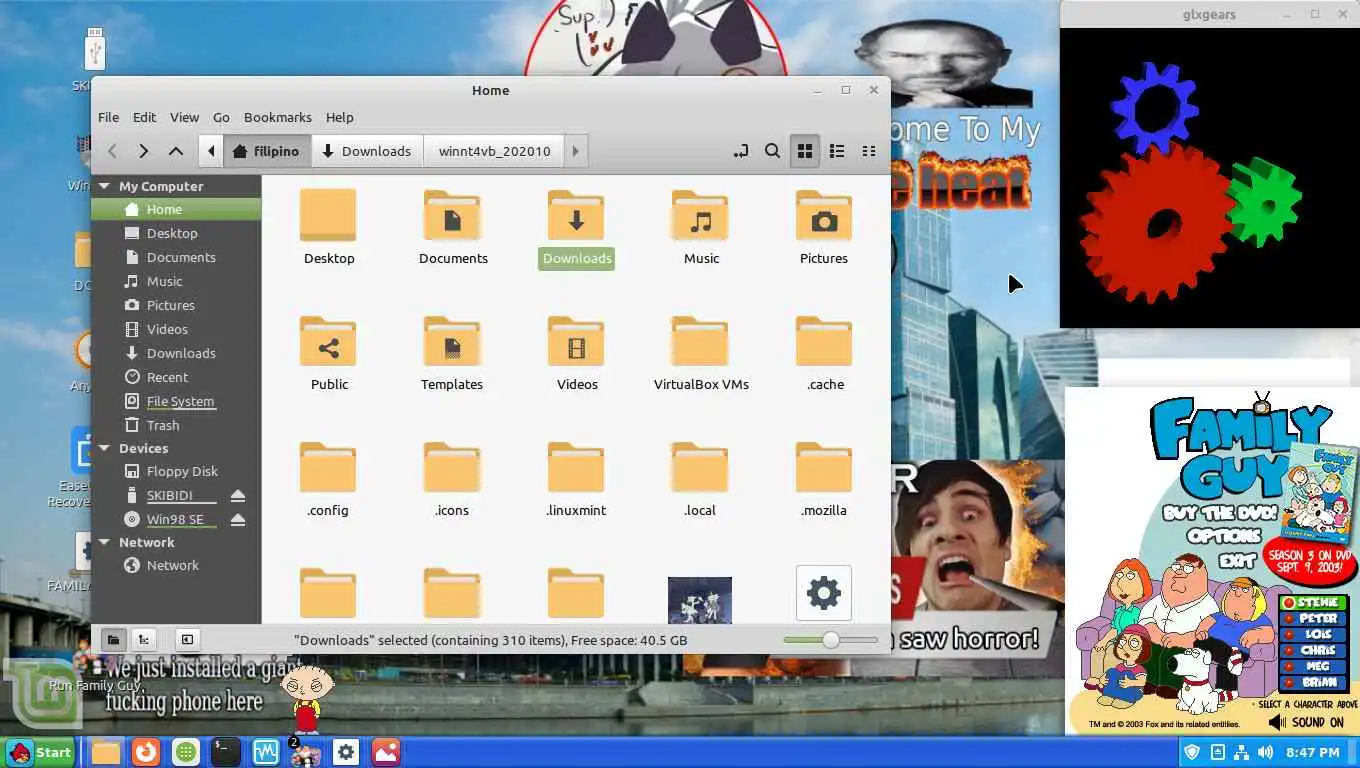Open the Templates folder
The height and width of the screenshot is (768, 1360).
452,354
